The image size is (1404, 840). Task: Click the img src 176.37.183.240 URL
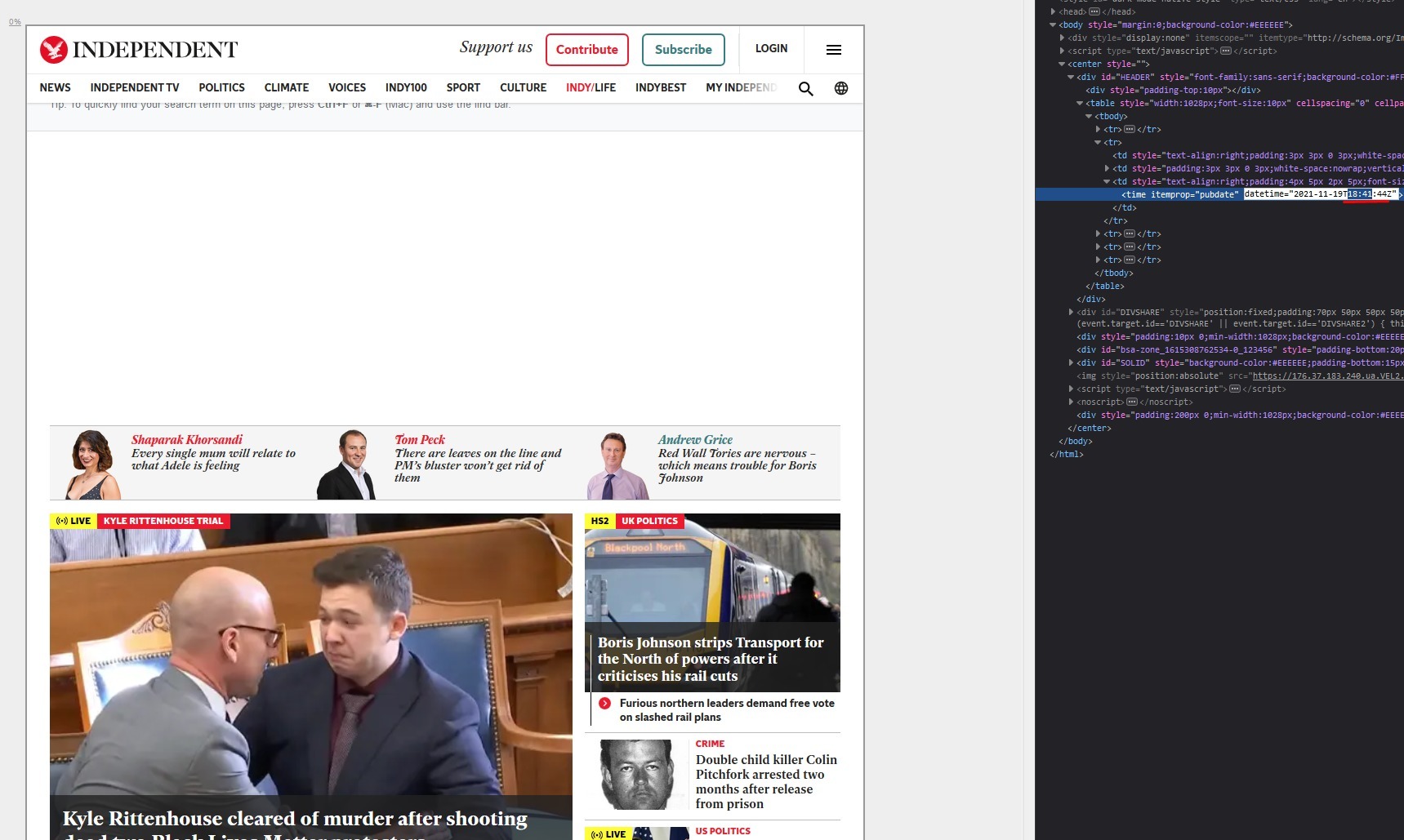[1328, 376]
